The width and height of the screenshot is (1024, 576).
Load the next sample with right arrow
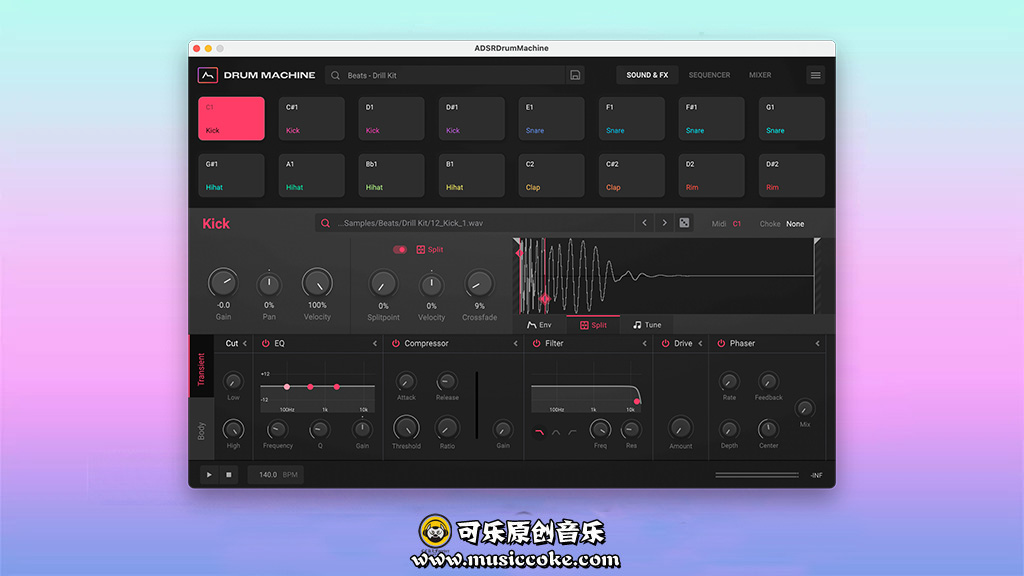click(664, 223)
